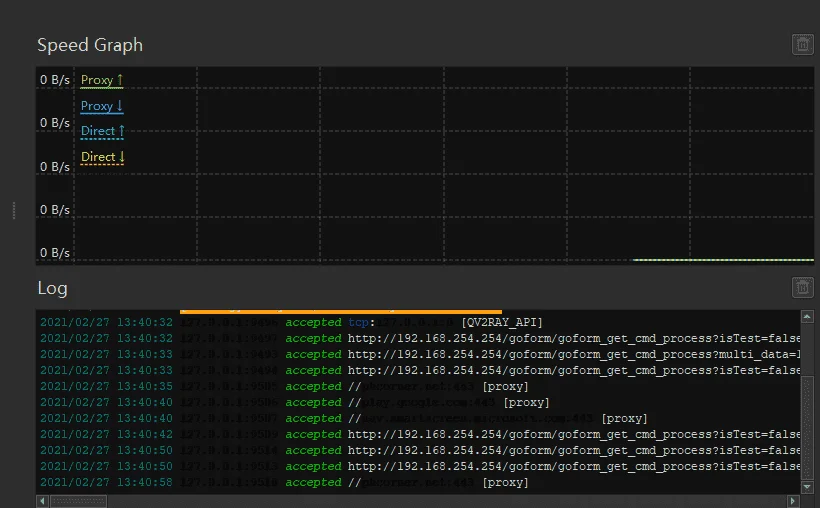Click the left panel splitter handle

pos(14,210)
